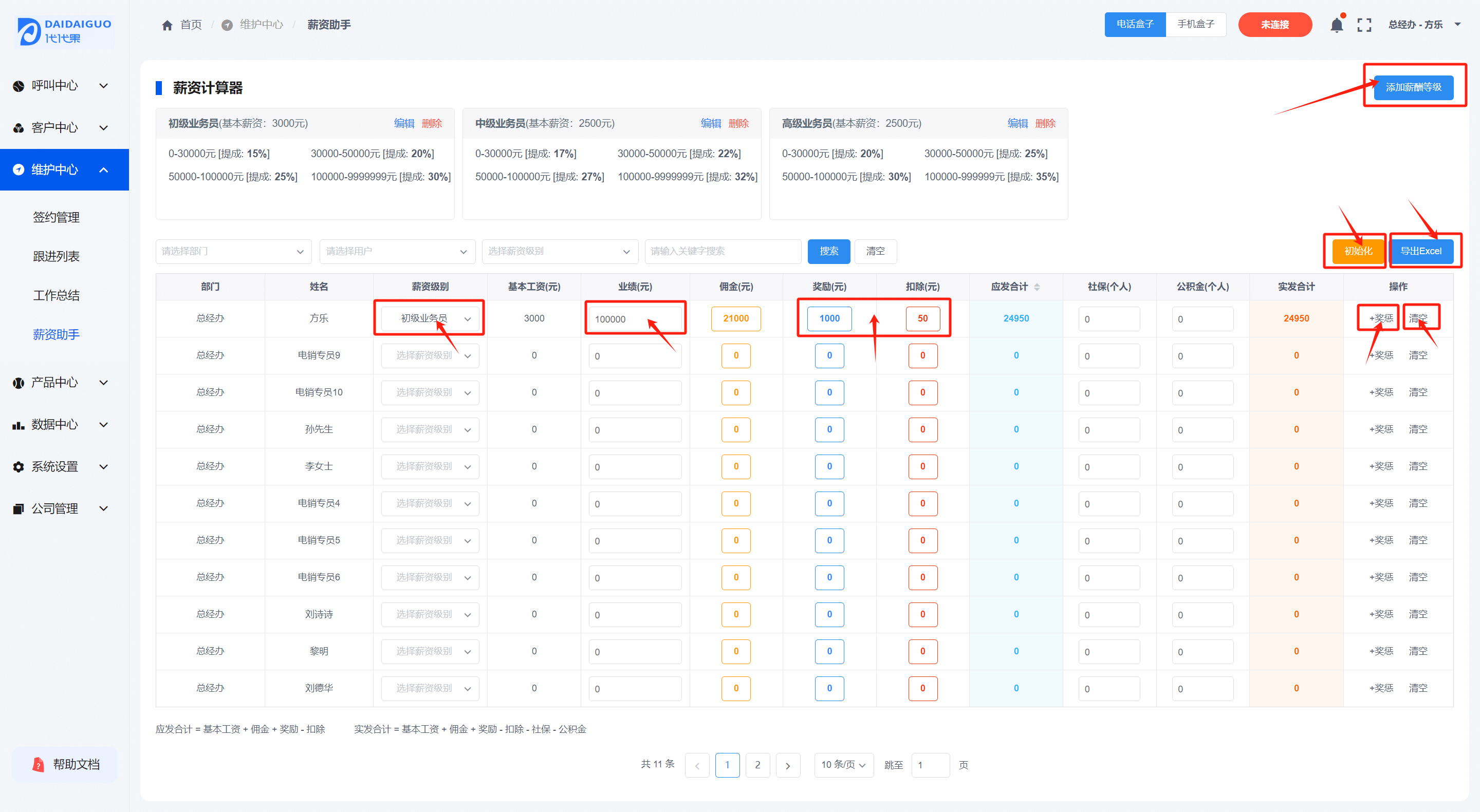Click 跳至 page number input
Image resolution: width=1480 pixels, height=812 pixels.
tap(930, 765)
